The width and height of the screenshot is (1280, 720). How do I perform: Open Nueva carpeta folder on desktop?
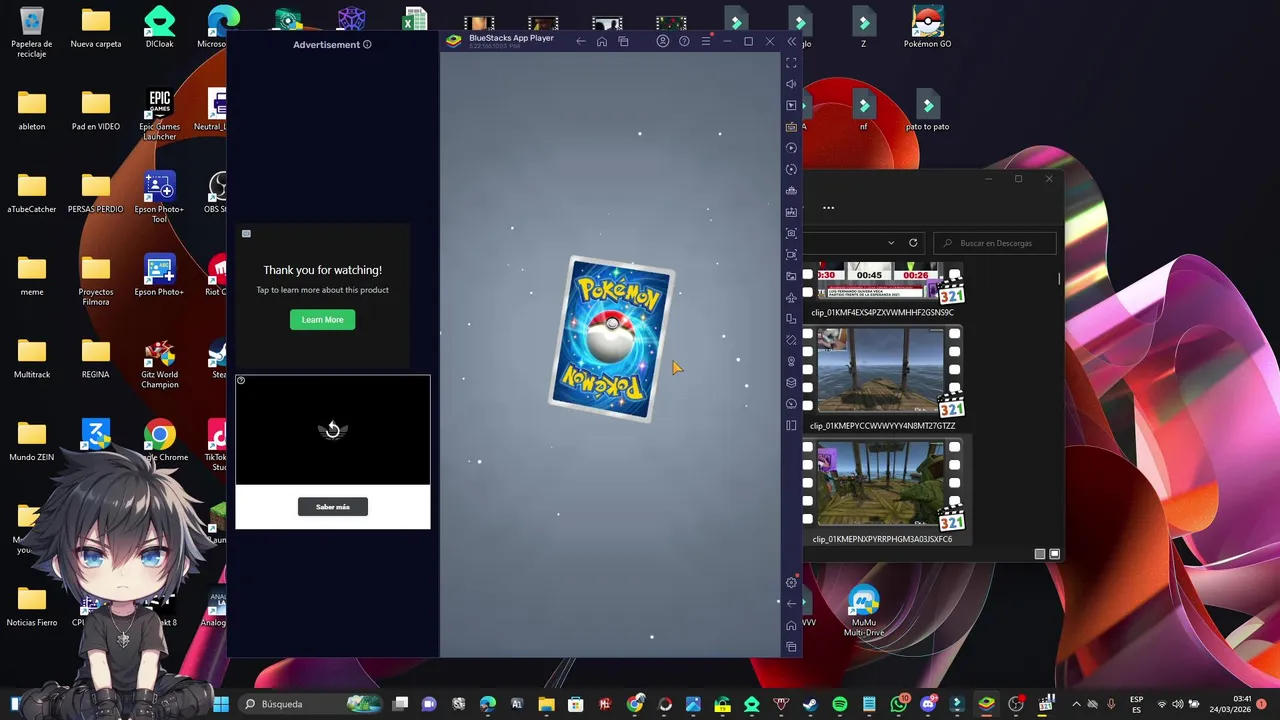[96, 27]
